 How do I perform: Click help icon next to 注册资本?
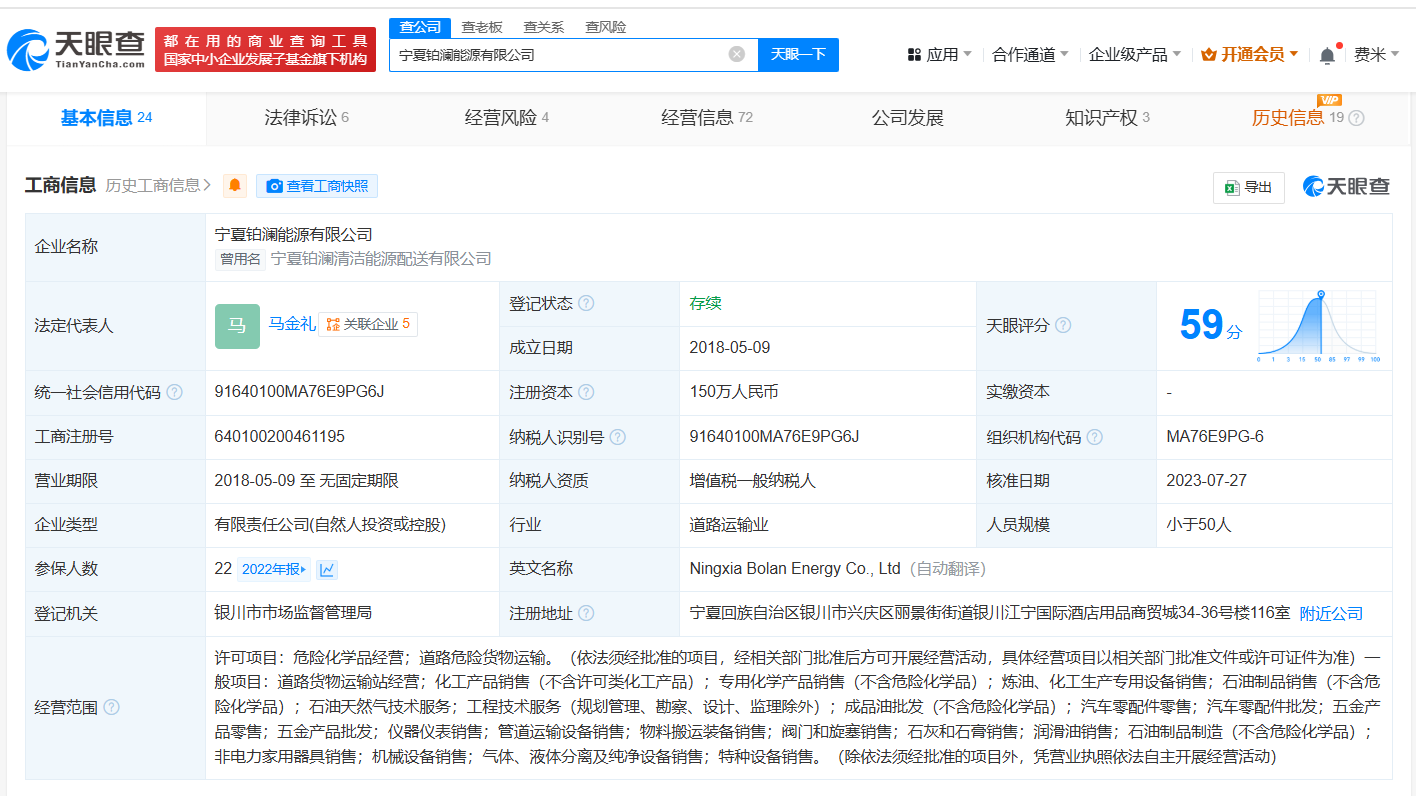tap(586, 392)
